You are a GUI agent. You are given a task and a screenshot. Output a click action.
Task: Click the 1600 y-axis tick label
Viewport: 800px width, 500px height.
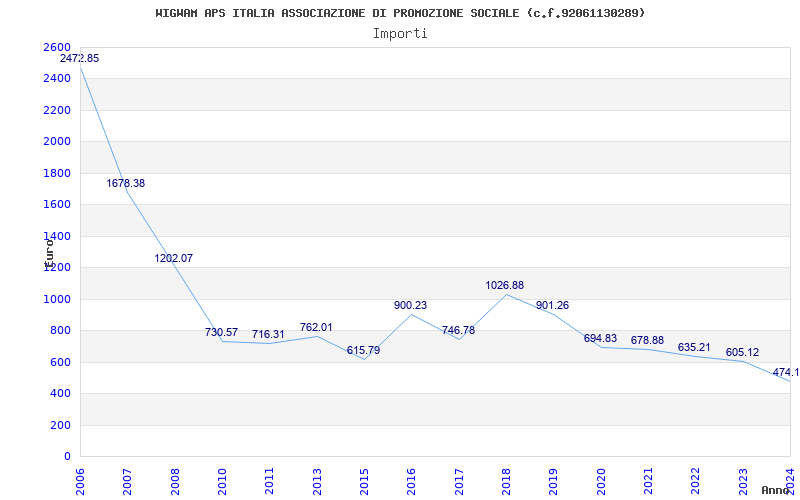pos(57,205)
